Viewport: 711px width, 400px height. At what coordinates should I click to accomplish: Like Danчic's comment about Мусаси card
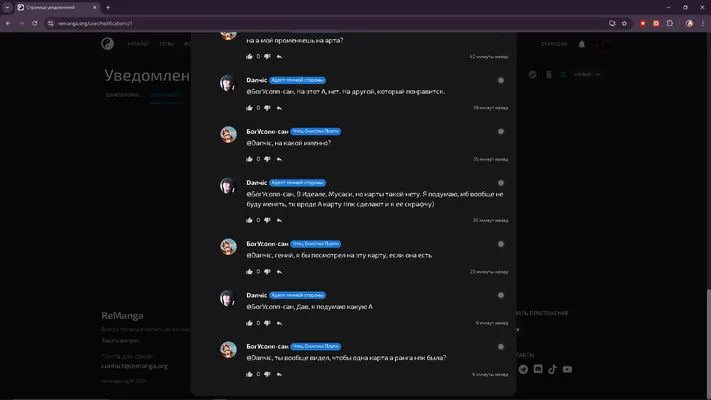click(249, 220)
